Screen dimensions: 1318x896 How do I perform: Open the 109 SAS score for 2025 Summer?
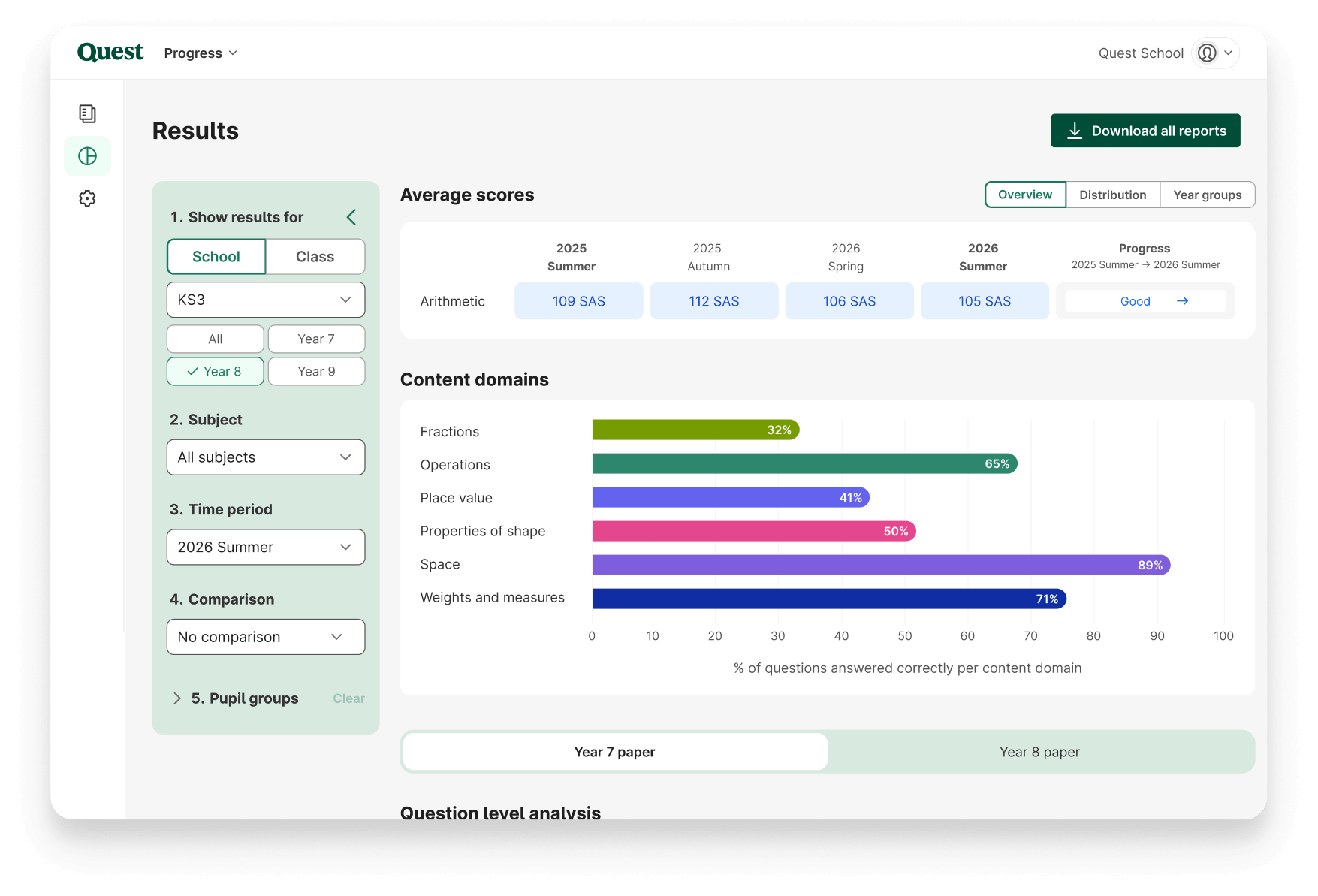pyautogui.click(x=579, y=301)
